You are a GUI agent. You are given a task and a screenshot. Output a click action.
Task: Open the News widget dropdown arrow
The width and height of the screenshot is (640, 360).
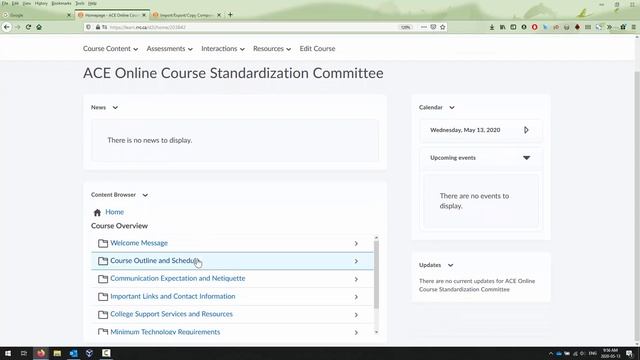point(115,107)
